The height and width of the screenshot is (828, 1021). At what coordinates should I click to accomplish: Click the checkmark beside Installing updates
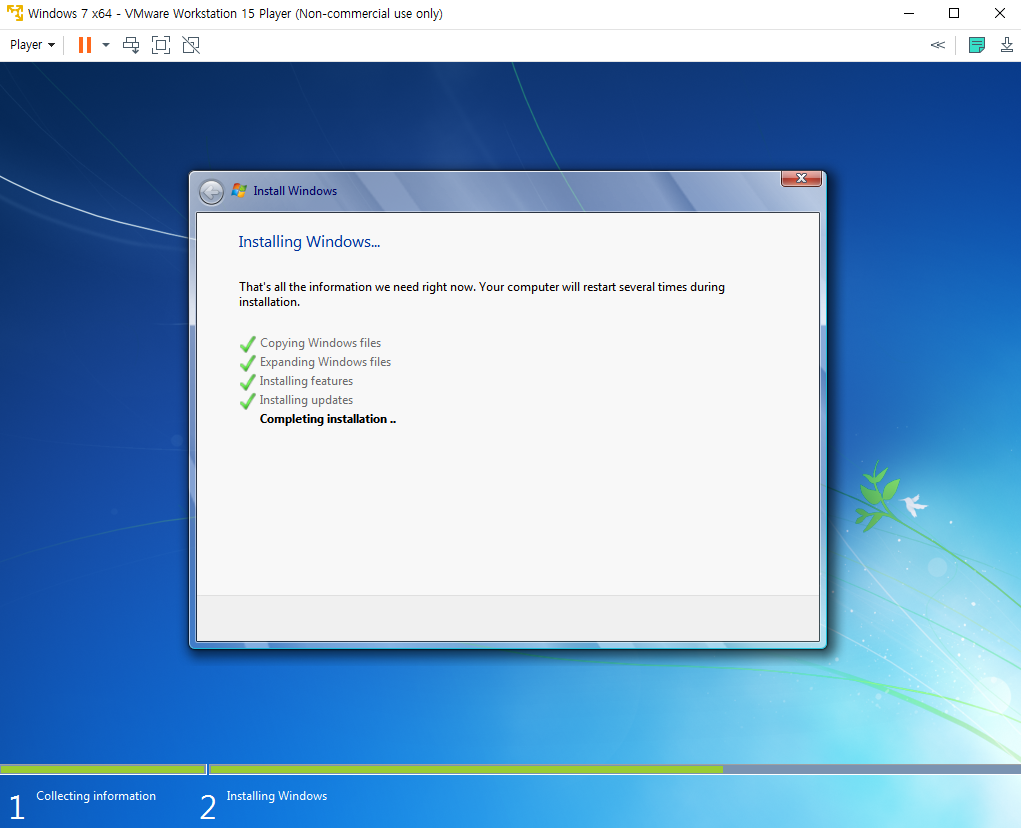pyautogui.click(x=247, y=401)
